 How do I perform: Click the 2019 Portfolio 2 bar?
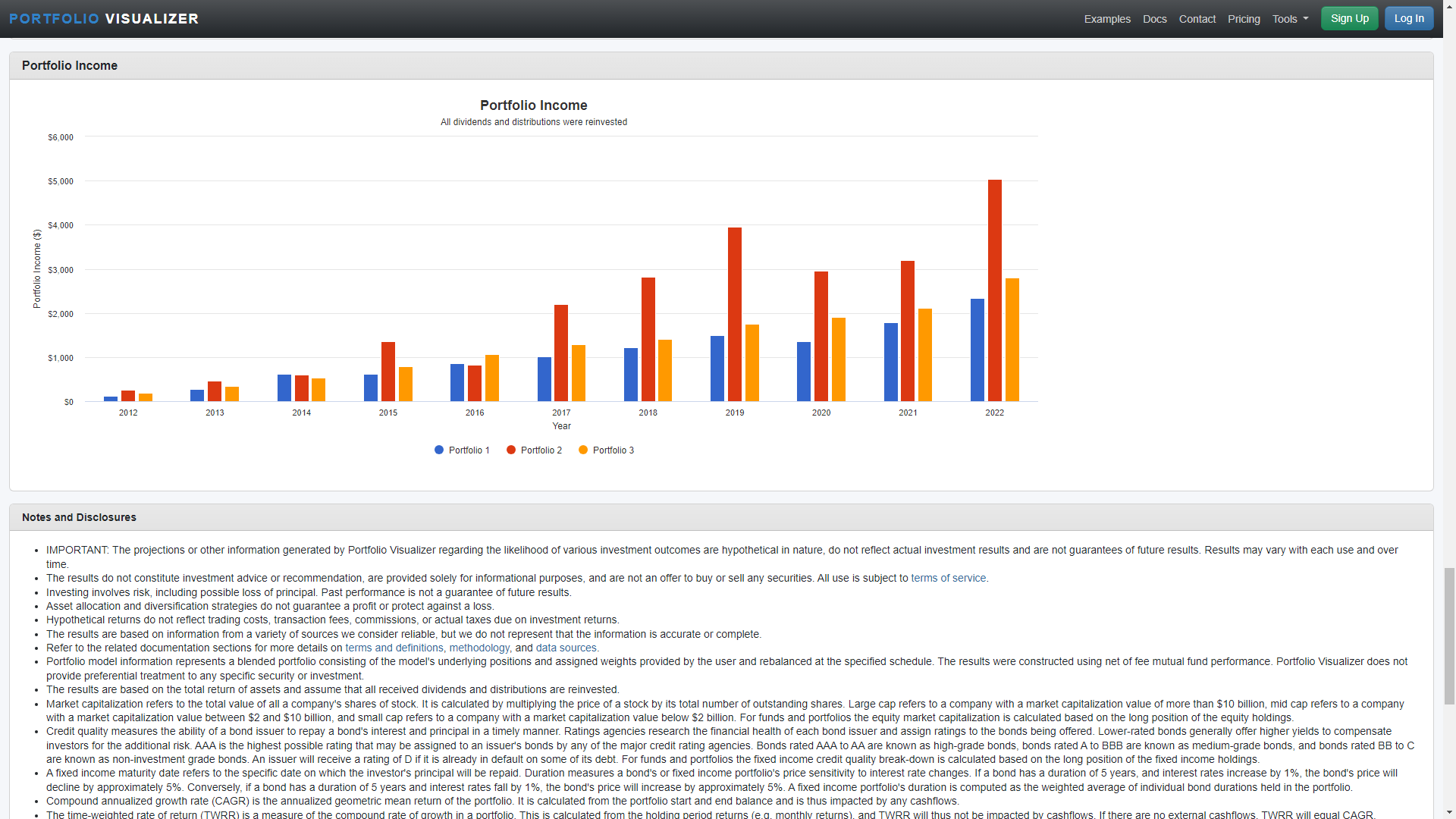tap(734, 314)
